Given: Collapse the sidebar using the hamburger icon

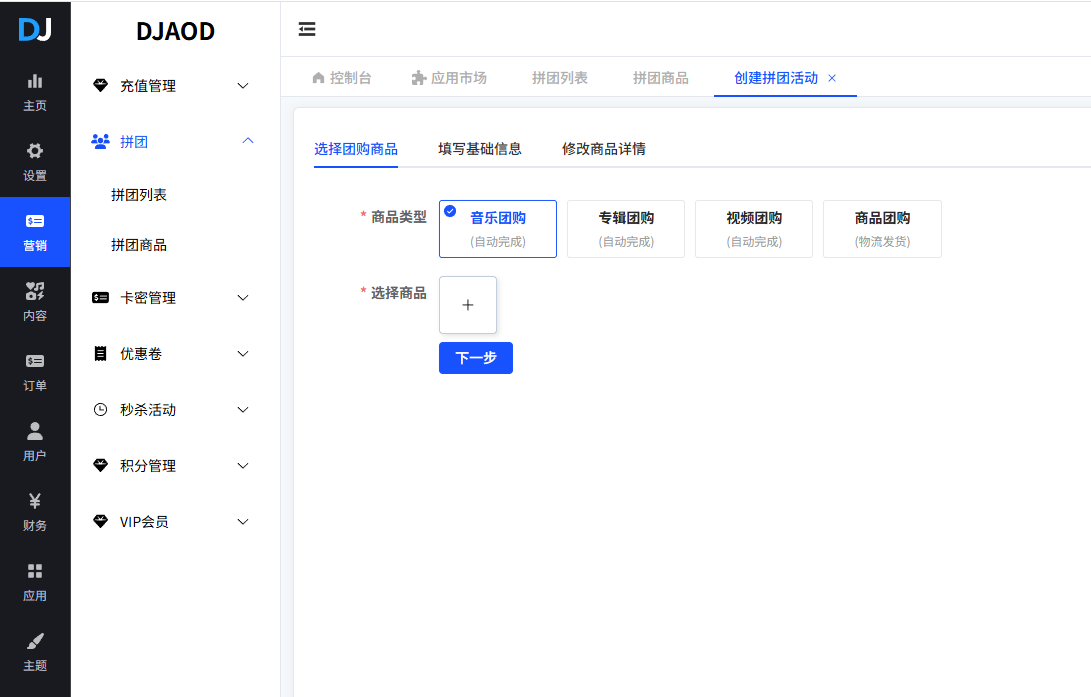Looking at the screenshot, I should (306, 29).
